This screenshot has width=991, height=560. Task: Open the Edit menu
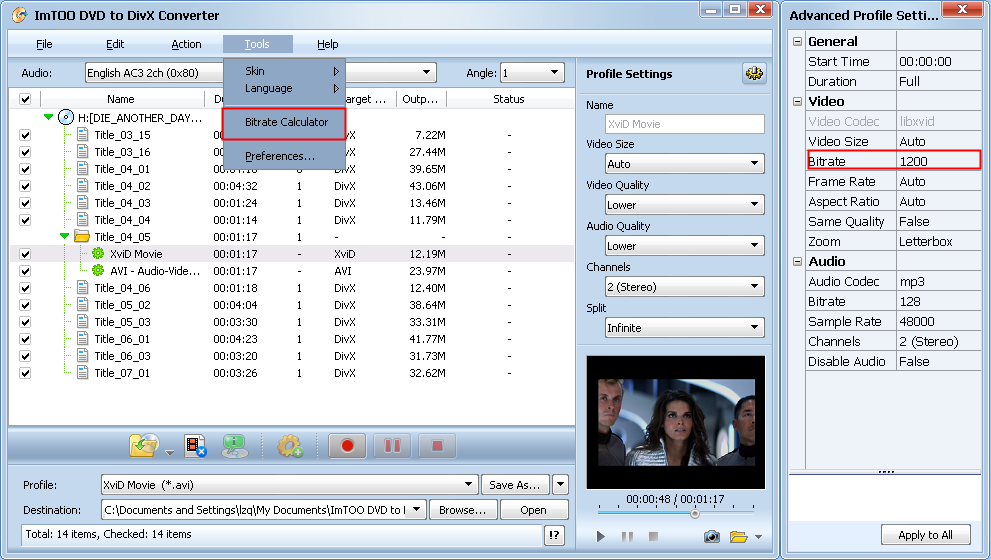tap(114, 44)
